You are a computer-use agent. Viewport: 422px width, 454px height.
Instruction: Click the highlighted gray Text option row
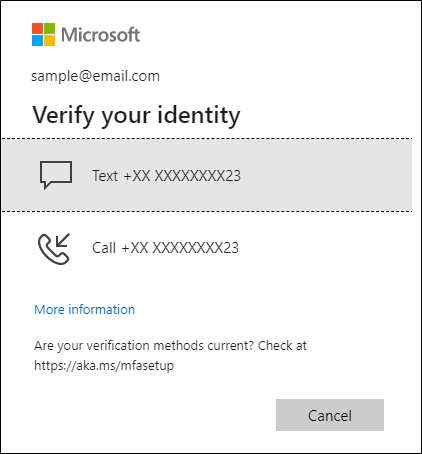click(x=207, y=175)
